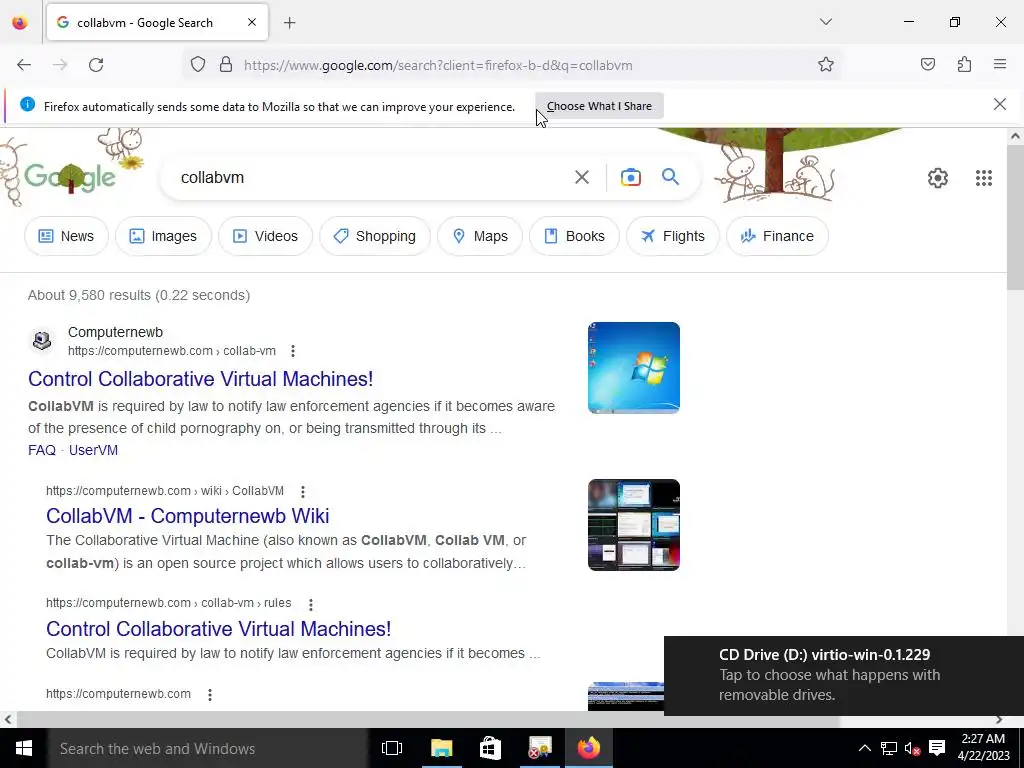Dismiss the Firefox data notification bar
Image resolution: width=1024 pixels, height=768 pixels.
(999, 104)
